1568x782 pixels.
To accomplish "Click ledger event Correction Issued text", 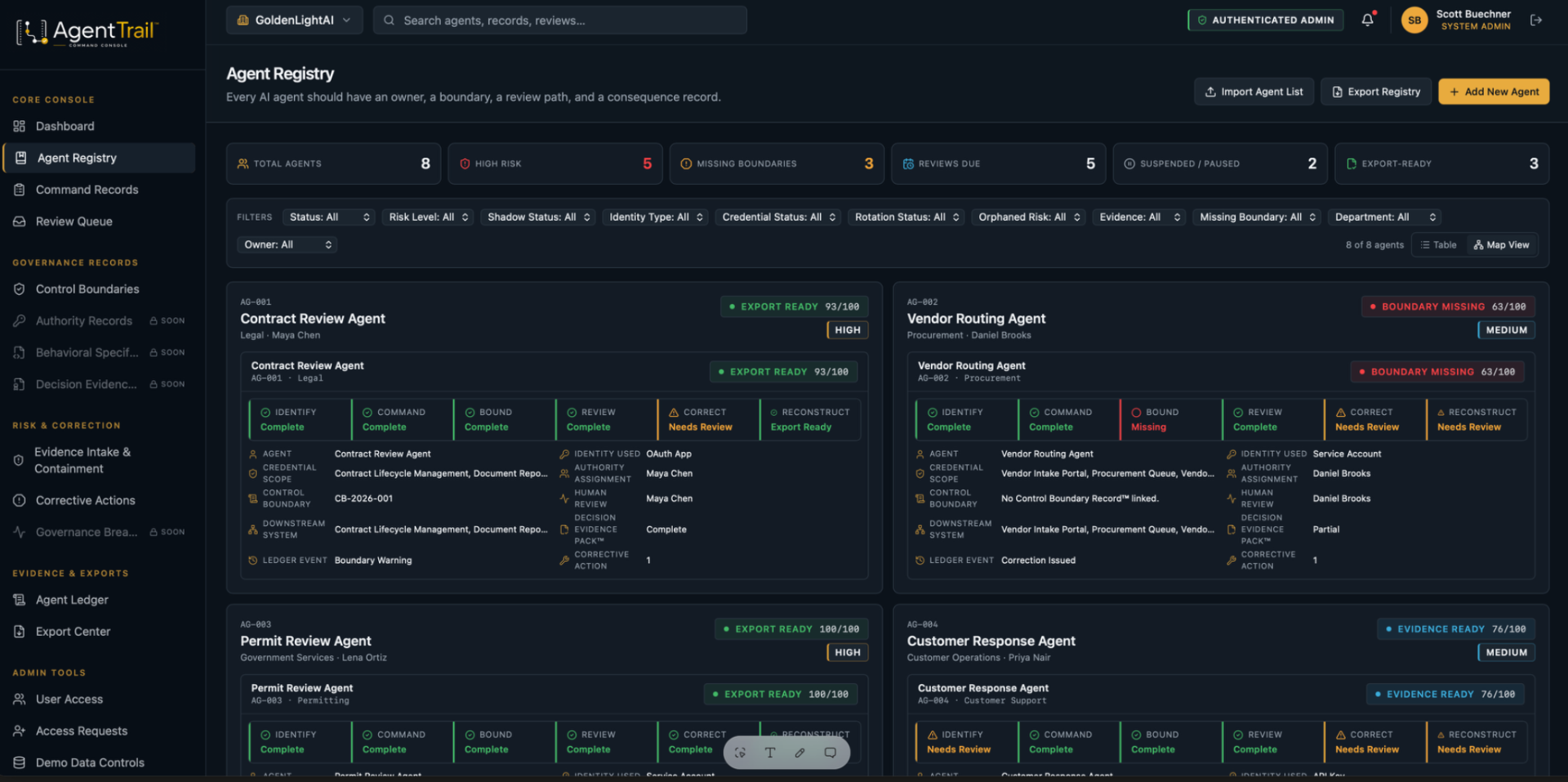I will pyautogui.click(x=1038, y=561).
